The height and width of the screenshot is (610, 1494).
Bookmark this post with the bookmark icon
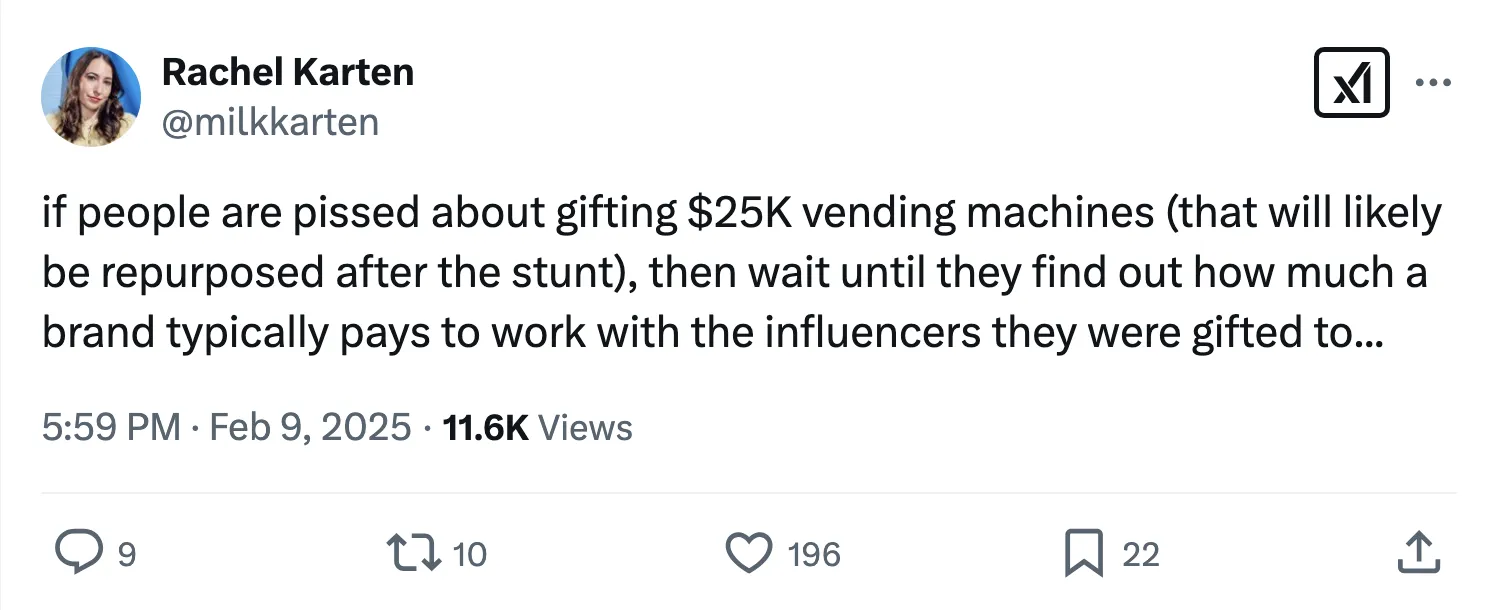point(1082,553)
